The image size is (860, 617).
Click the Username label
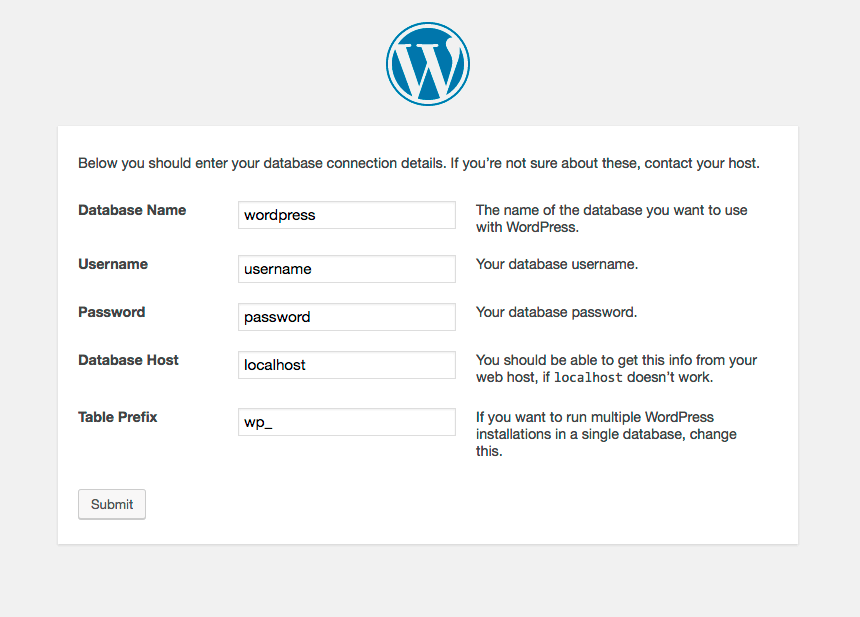(x=113, y=264)
